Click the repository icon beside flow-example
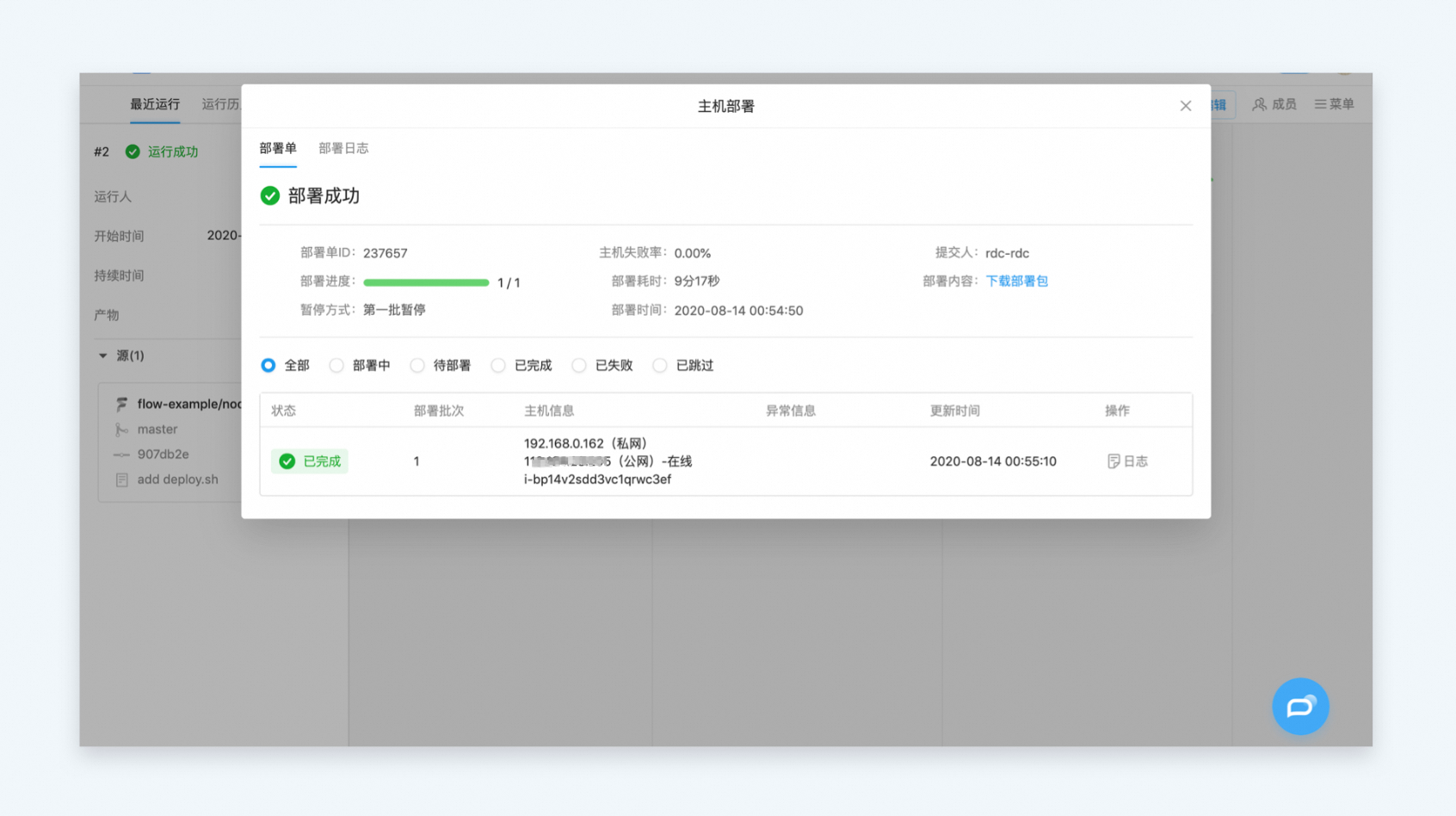The width and height of the screenshot is (1456, 816). [122, 404]
